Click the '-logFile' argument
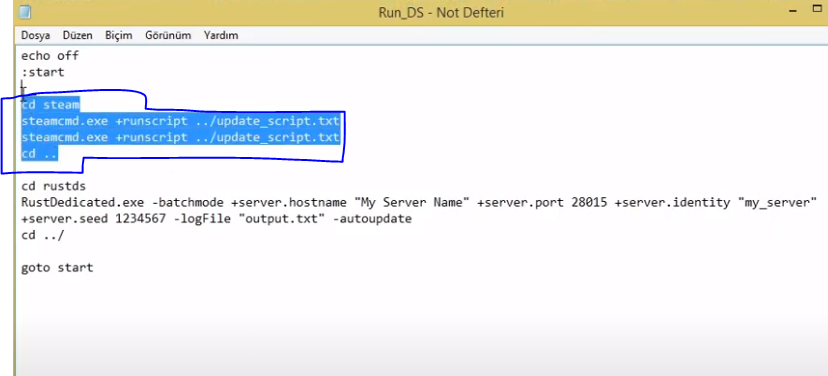This screenshot has height=376, width=828. click(202, 219)
